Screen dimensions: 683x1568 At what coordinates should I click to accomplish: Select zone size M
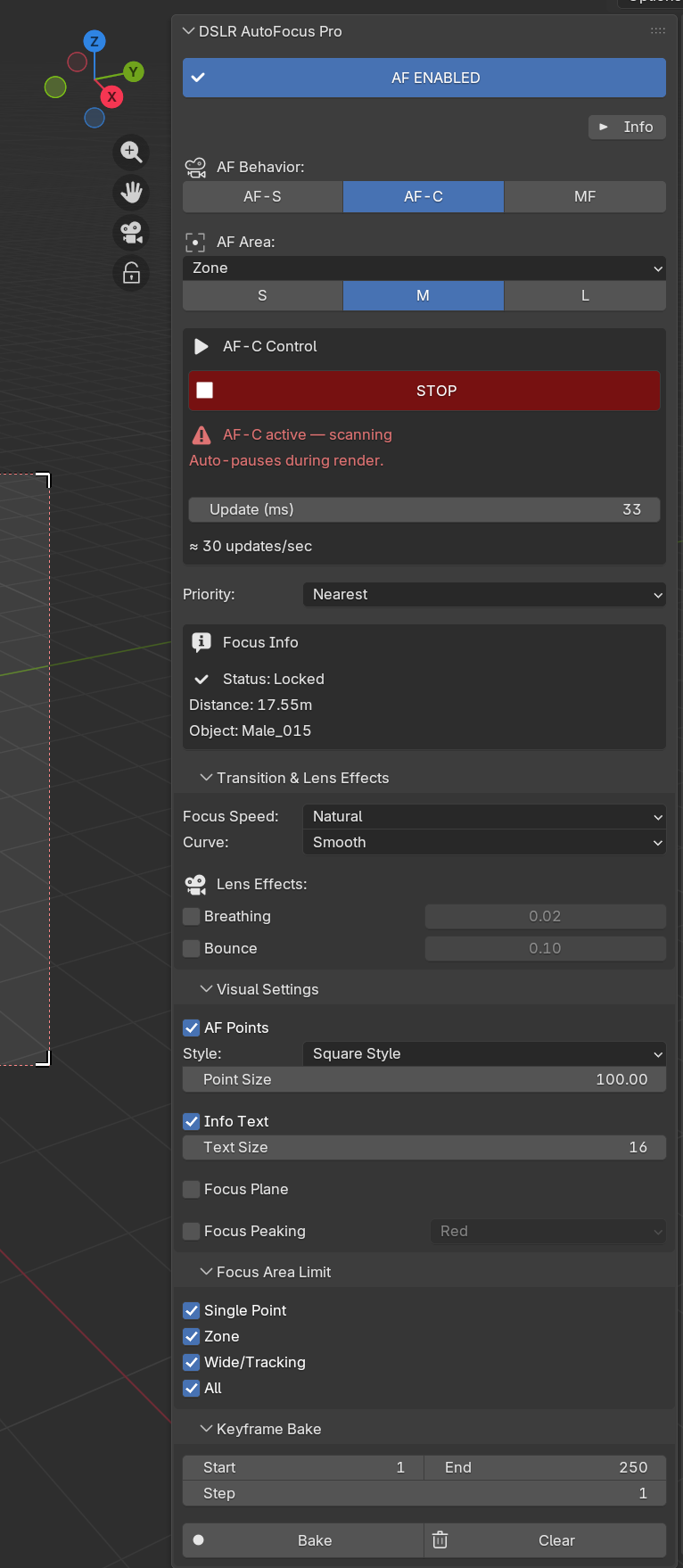[424, 295]
